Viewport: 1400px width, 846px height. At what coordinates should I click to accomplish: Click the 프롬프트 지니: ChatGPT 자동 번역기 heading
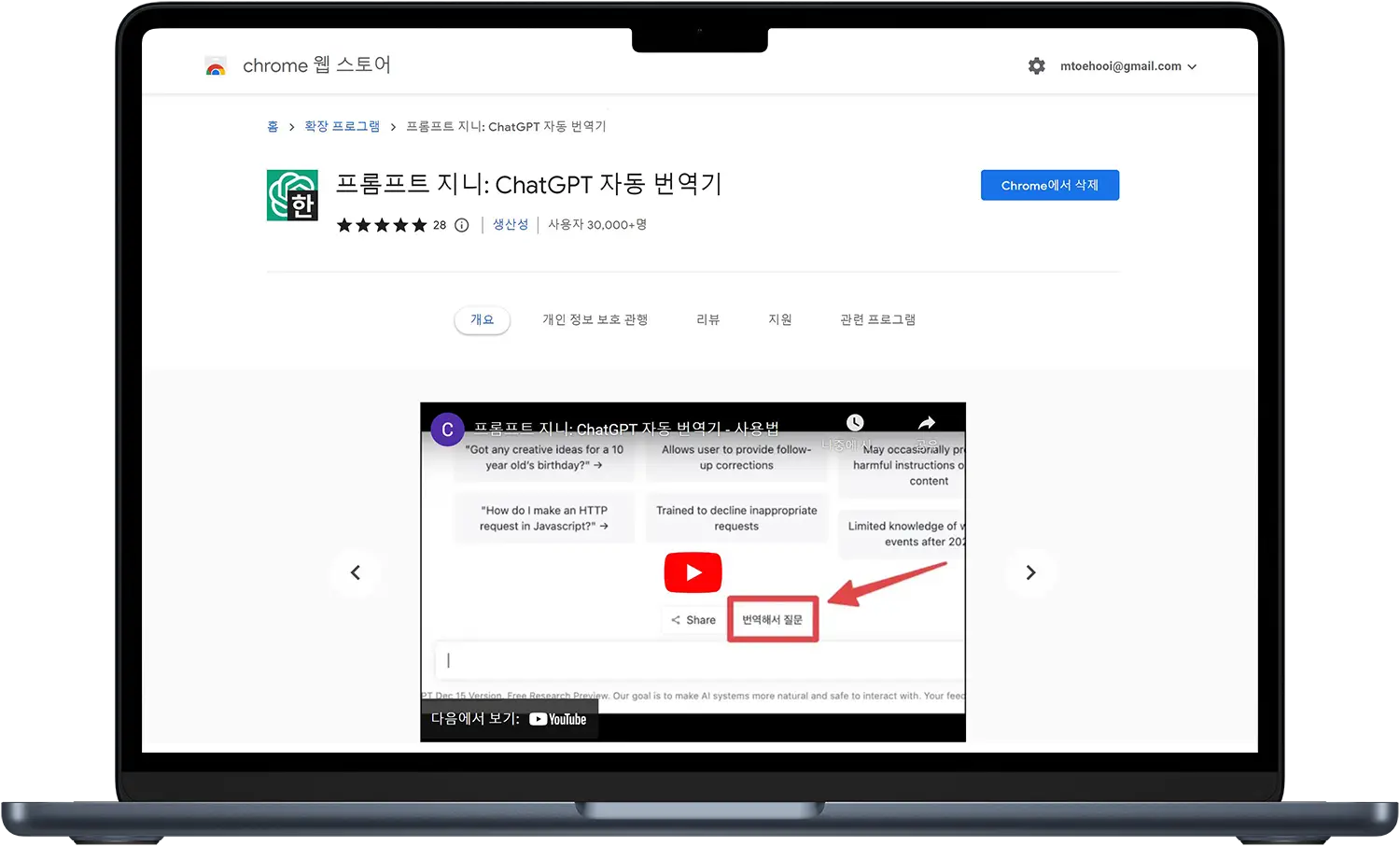point(528,184)
